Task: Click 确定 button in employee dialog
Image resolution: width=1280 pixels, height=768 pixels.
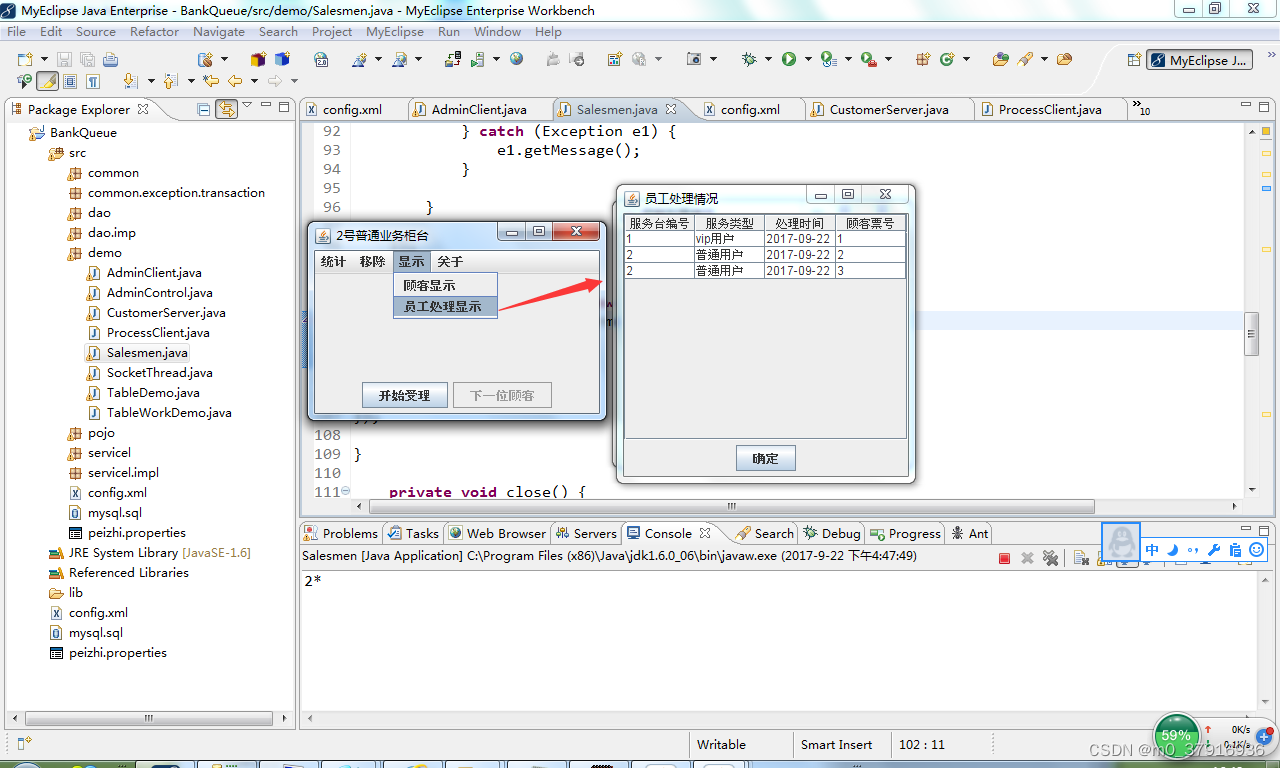Action: click(765, 458)
